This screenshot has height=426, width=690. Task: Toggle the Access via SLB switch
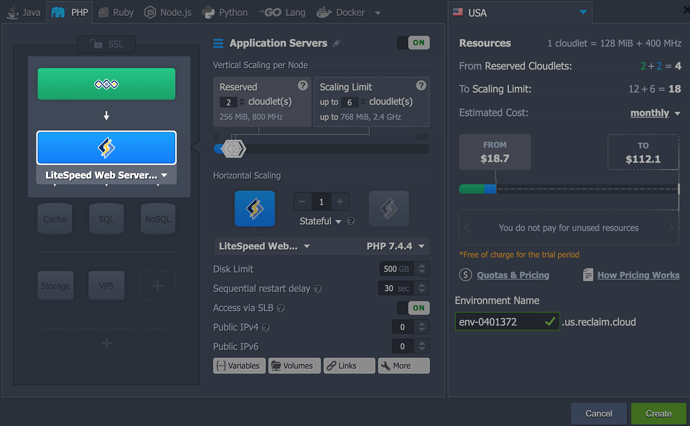point(413,308)
